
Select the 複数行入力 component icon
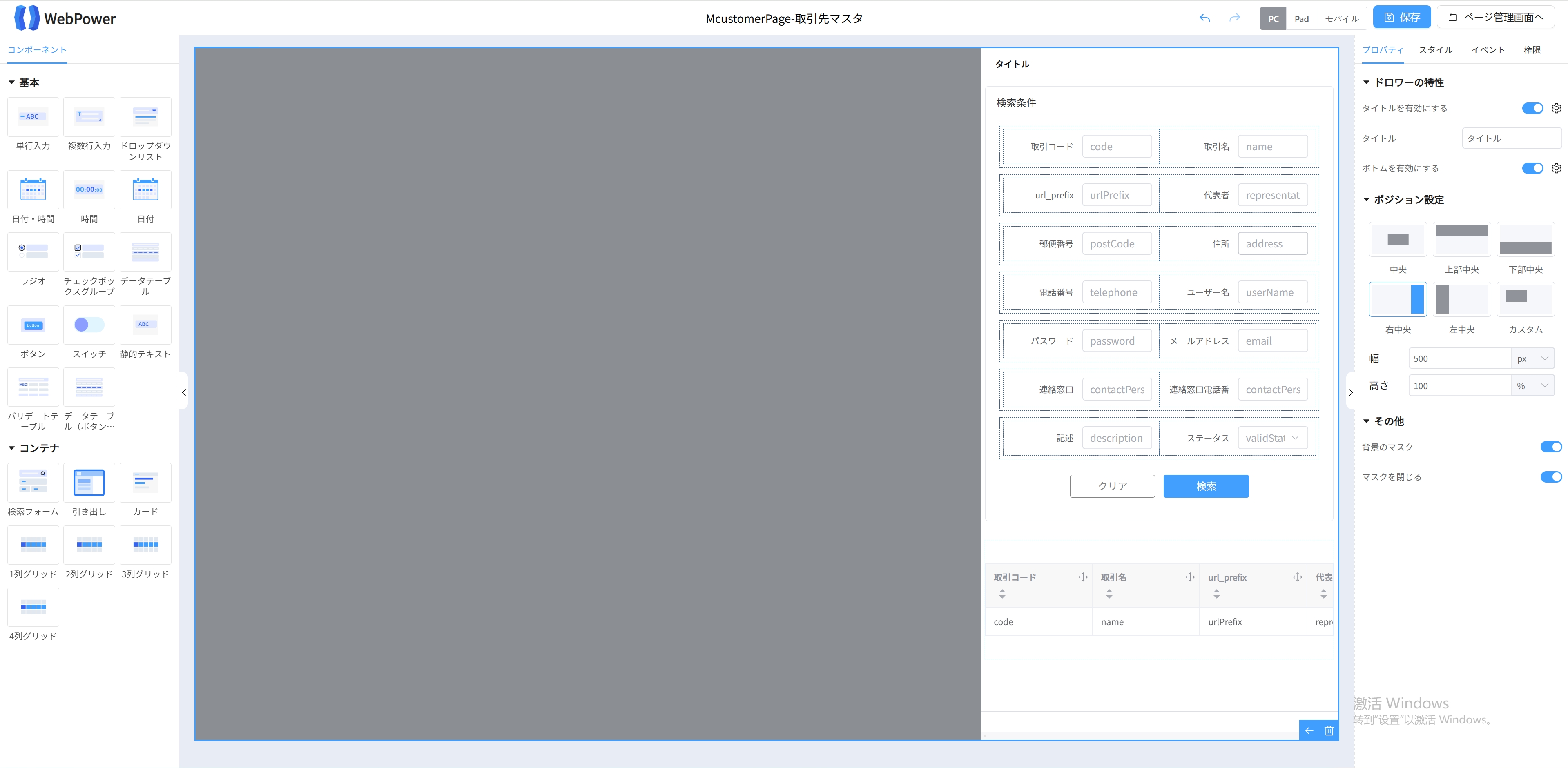pyautogui.click(x=89, y=117)
